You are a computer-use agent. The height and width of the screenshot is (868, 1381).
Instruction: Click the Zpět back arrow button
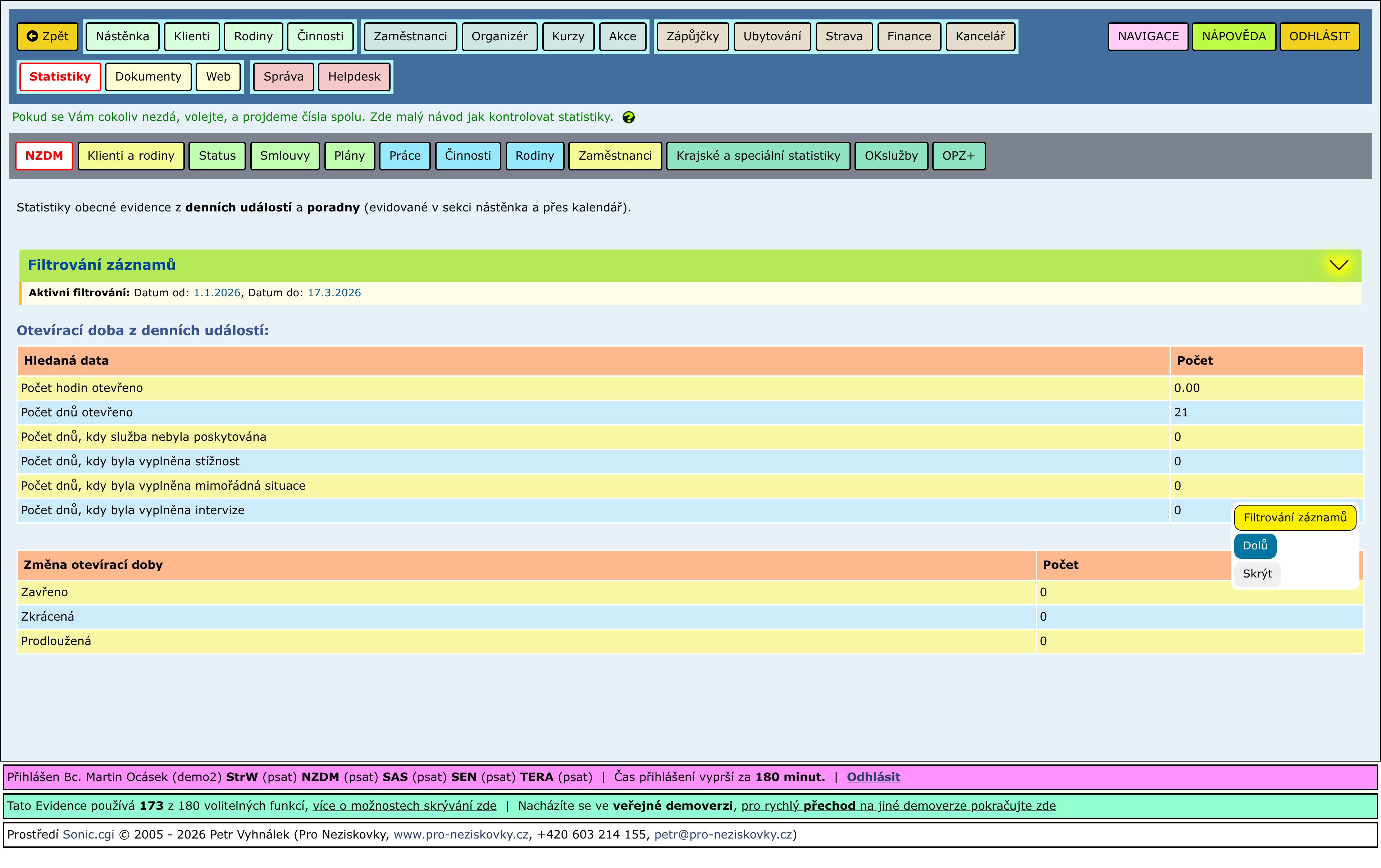tap(47, 37)
